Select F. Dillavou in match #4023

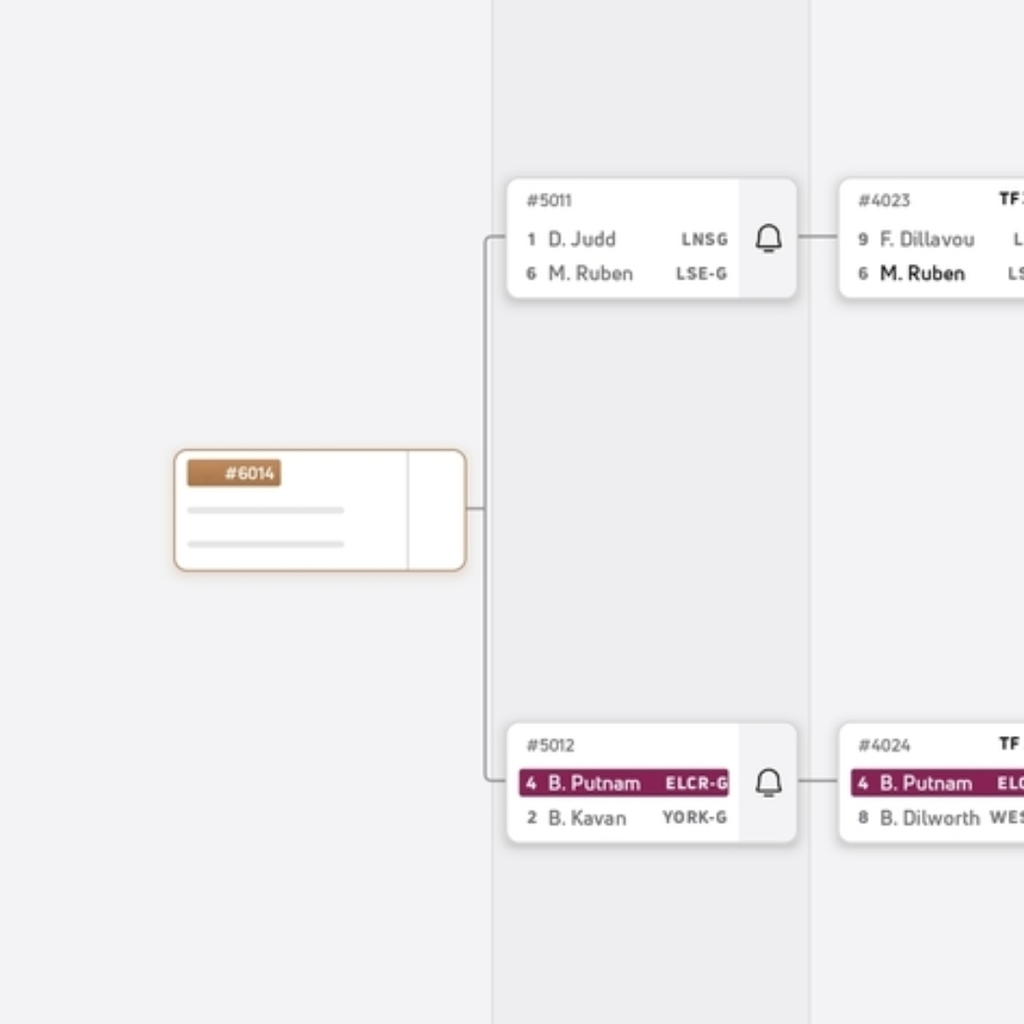tap(926, 239)
